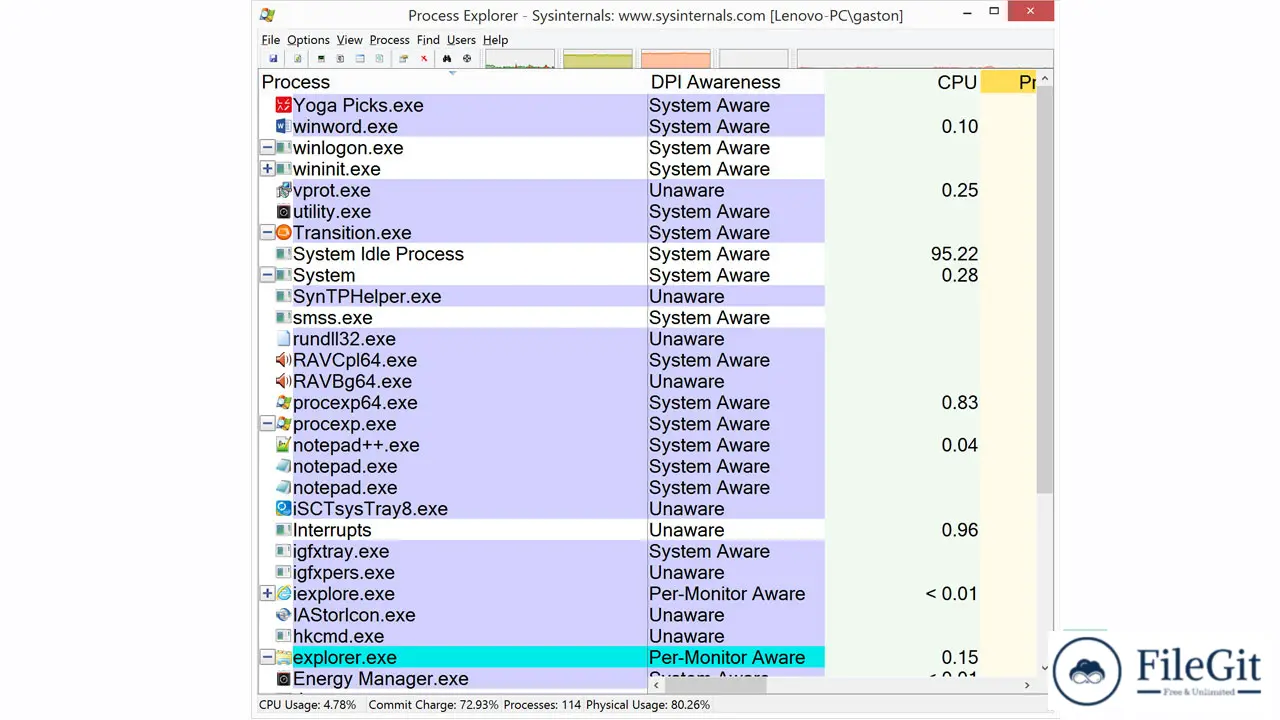Image resolution: width=1280 pixels, height=720 pixels.
Task: Open the Options menu
Action: coord(308,40)
